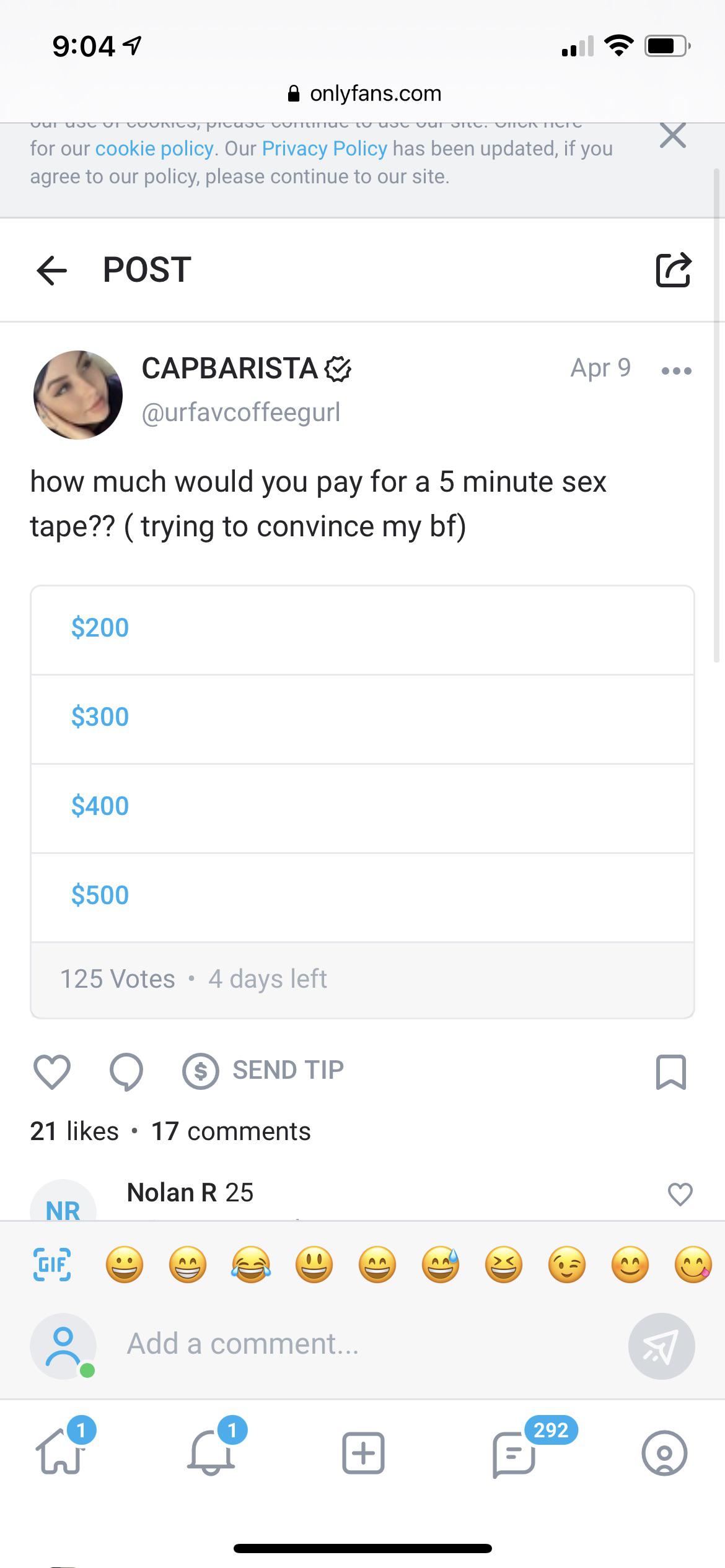Tap the back arrow beside POST

52,270
